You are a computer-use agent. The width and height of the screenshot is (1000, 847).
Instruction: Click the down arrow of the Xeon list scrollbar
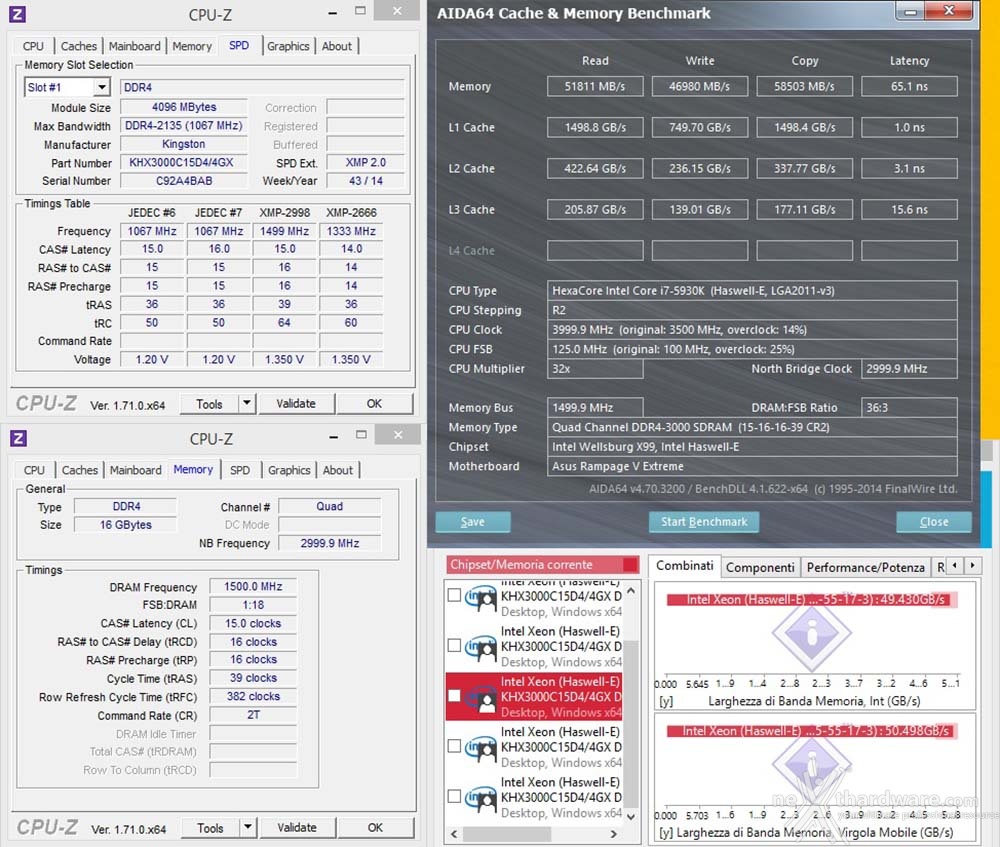(x=631, y=816)
